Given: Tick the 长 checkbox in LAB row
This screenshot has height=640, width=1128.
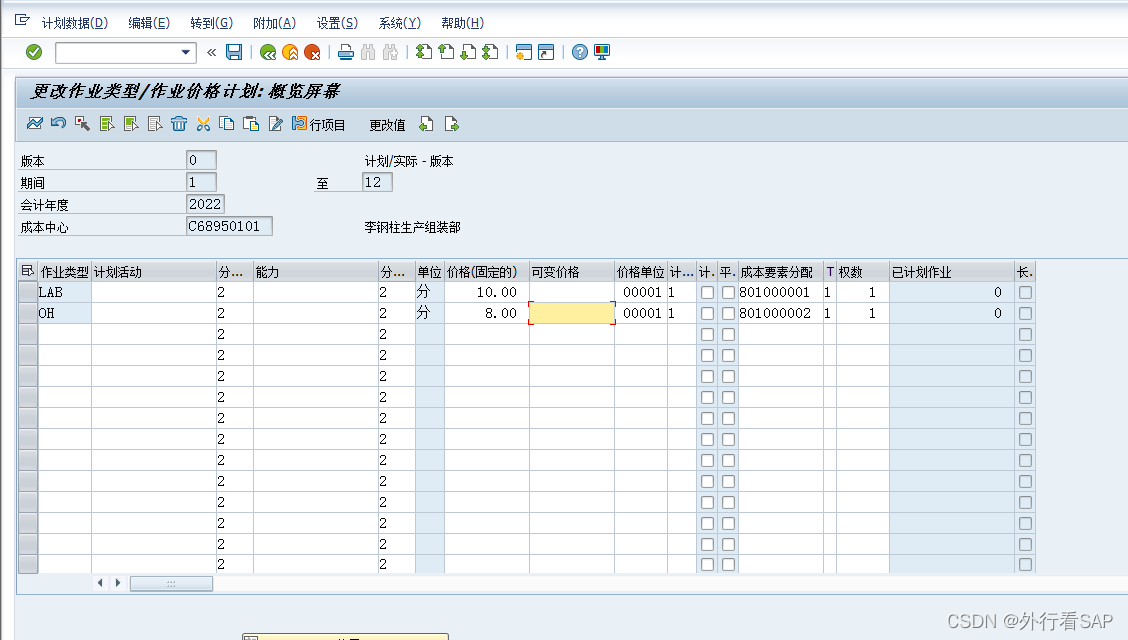Looking at the screenshot, I should tap(1025, 292).
